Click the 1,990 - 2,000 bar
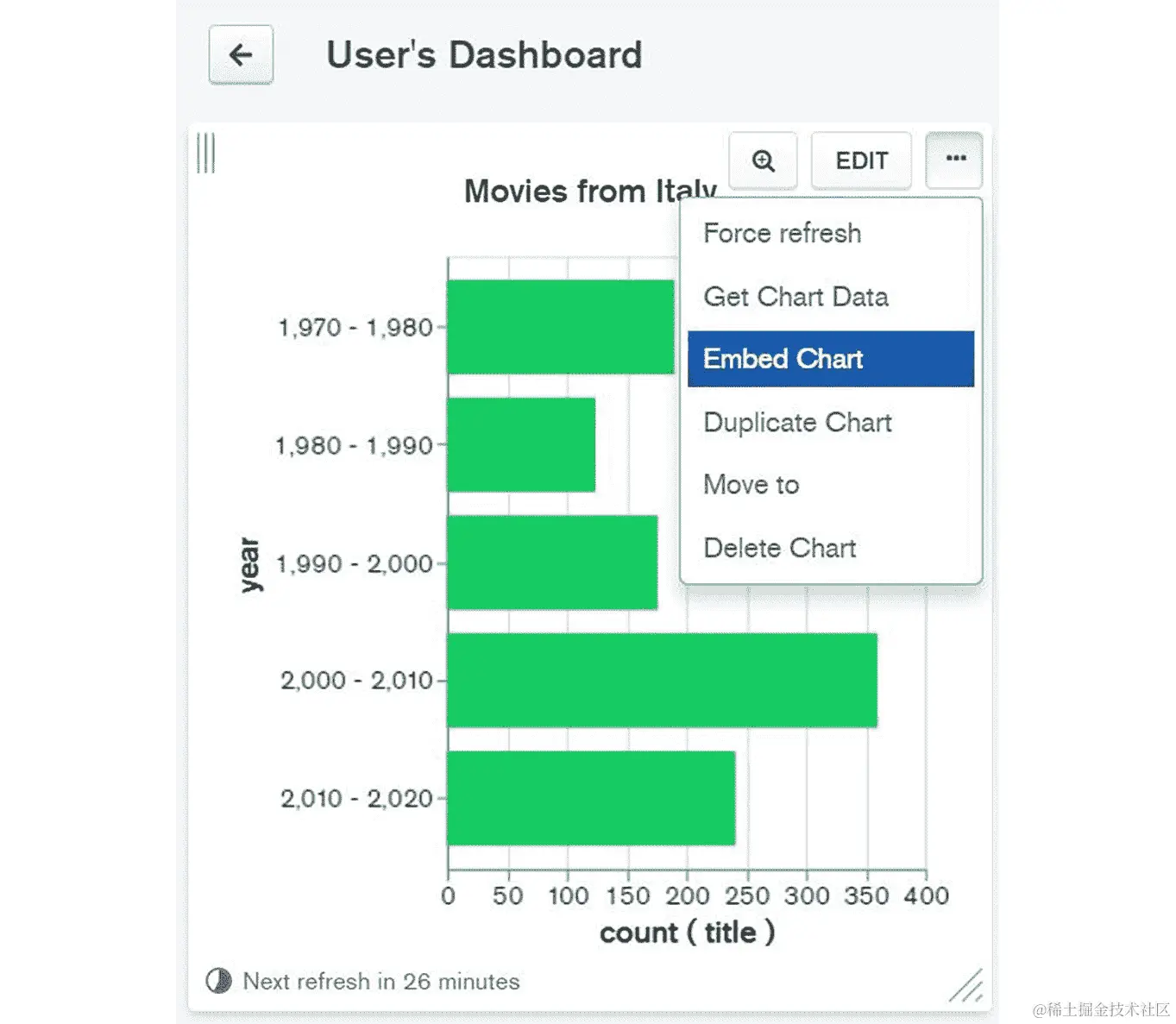Screen dimensions: 1176x1024 (x=552, y=562)
